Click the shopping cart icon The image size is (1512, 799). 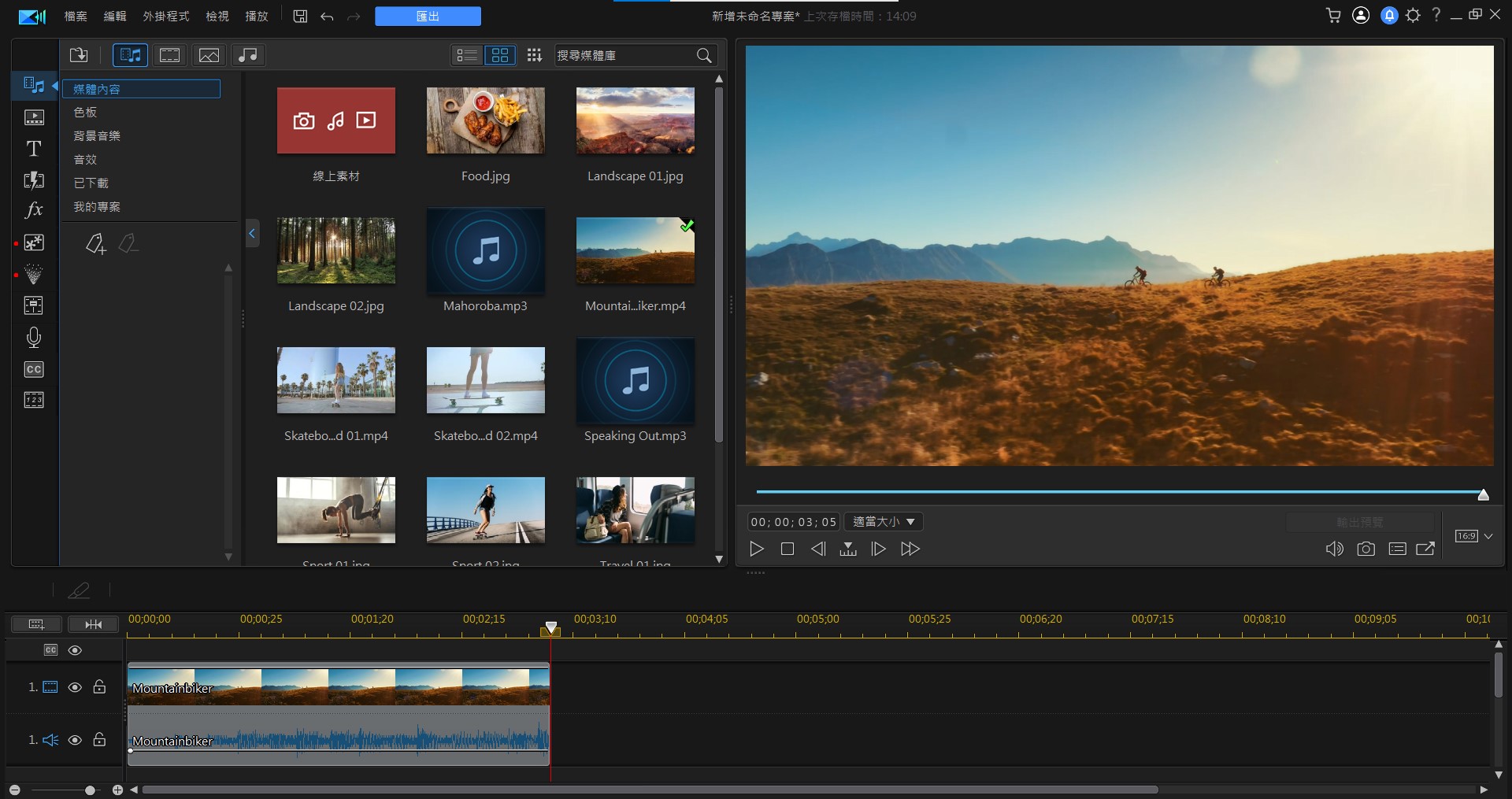point(1333,16)
